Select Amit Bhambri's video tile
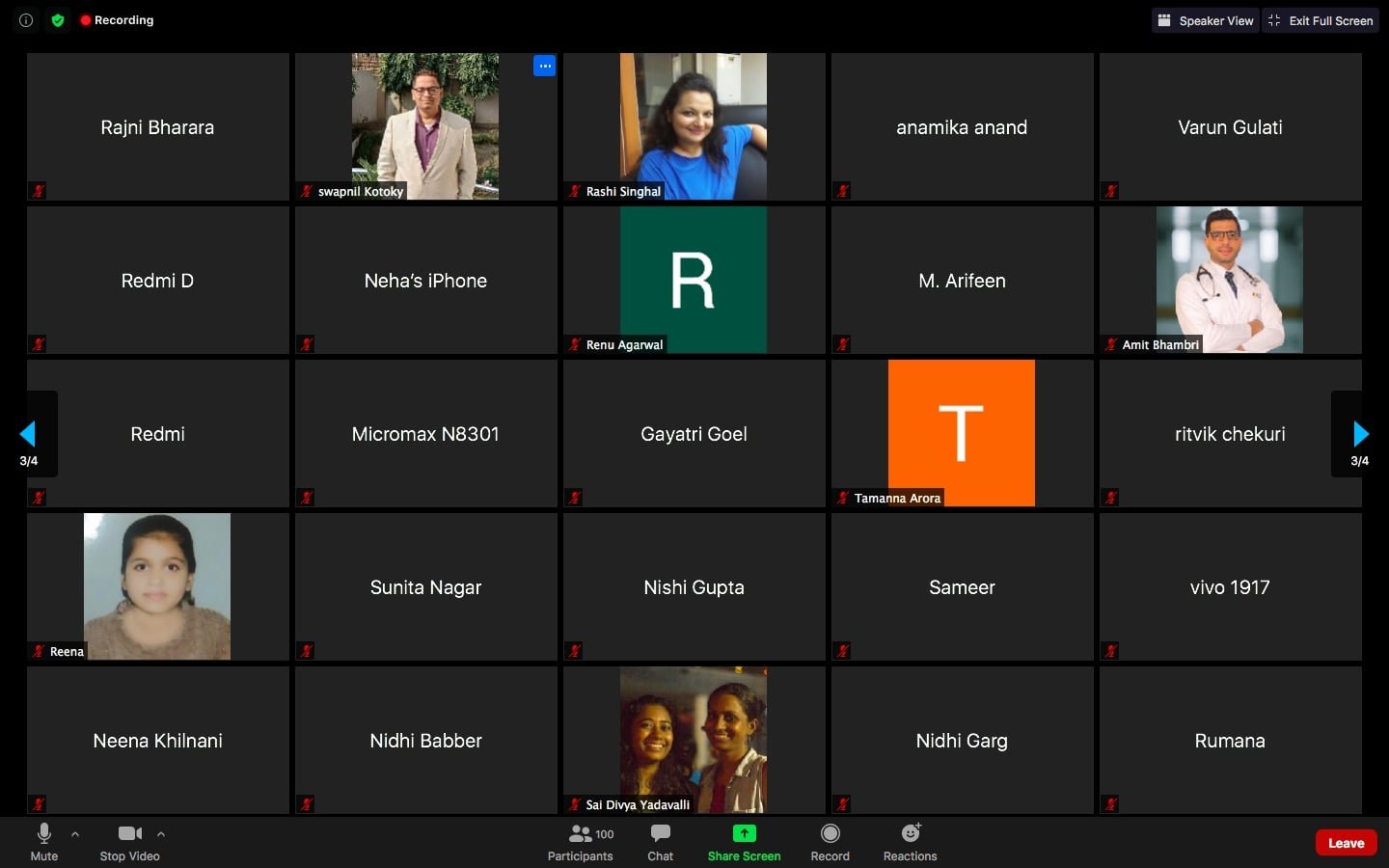This screenshot has height=868, width=1389. point(1230,280)
